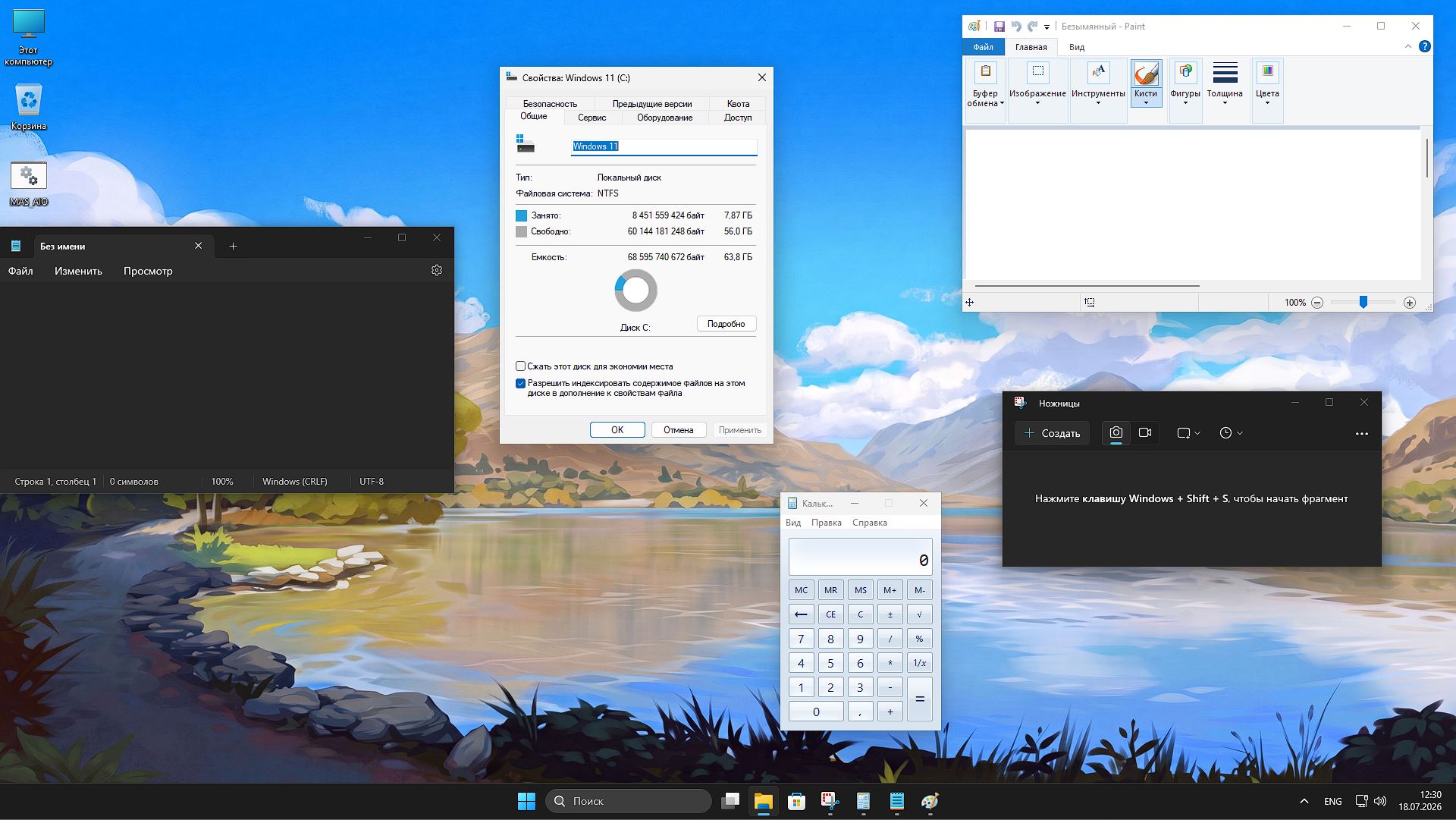Viewport: 1456px width, 820px height.
Task: Open File Explorer from taskbar
Action: point(763,801)
